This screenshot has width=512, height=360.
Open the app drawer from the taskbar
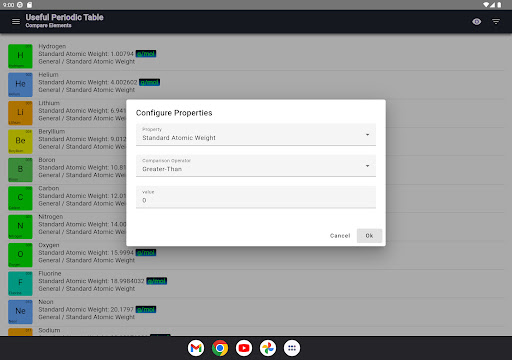click(292, 348)
